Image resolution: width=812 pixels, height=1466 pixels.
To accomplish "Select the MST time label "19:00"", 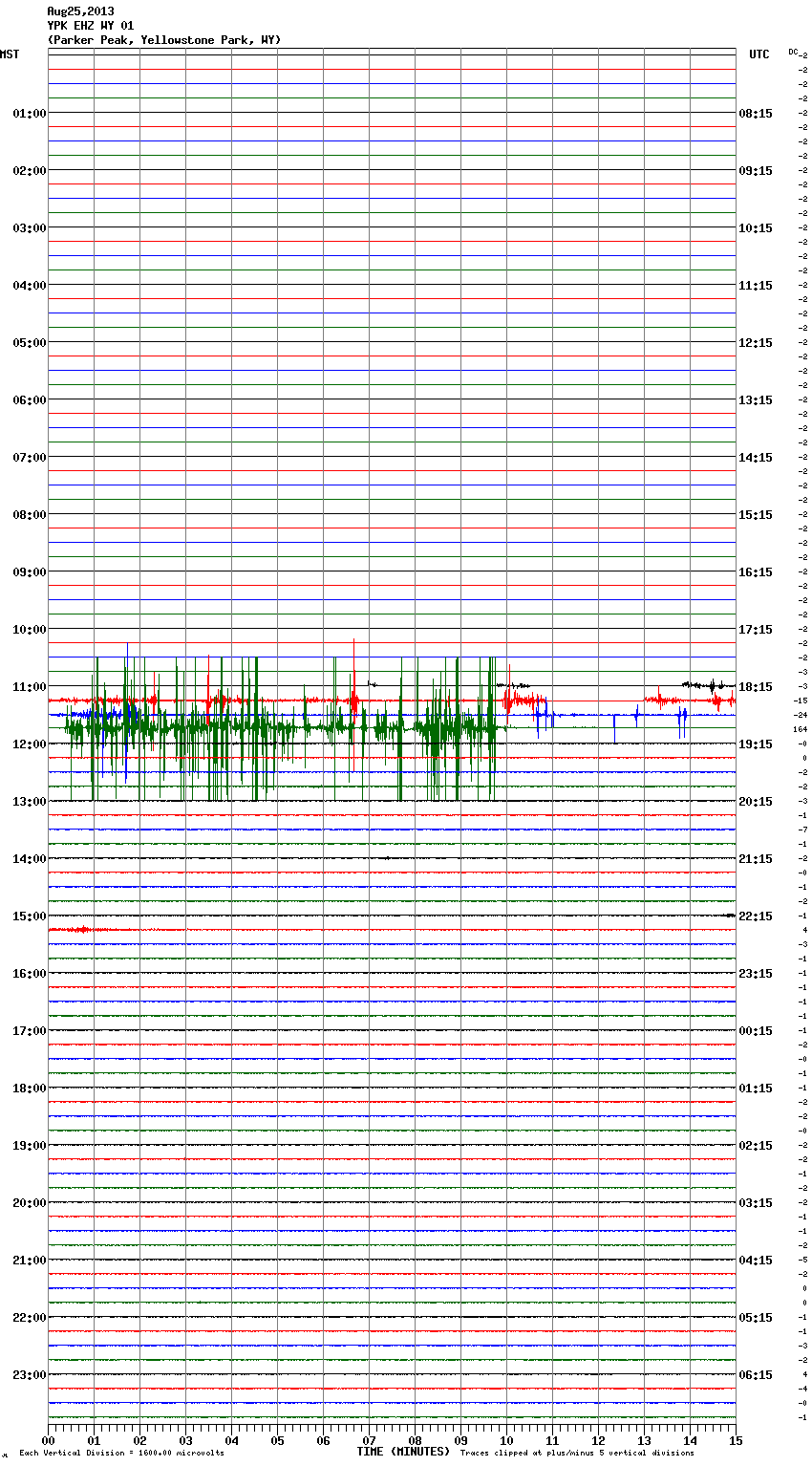I will click(30, 1146).
